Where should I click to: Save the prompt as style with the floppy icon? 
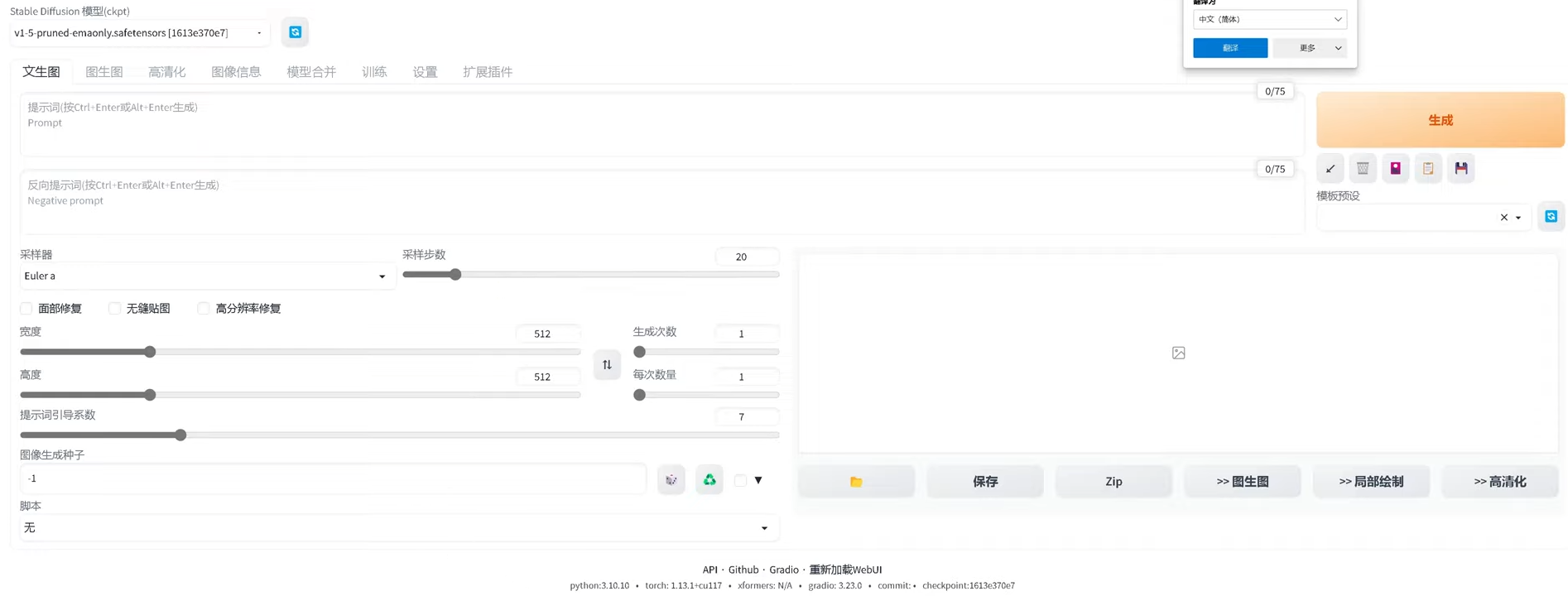click(1461, 169)
